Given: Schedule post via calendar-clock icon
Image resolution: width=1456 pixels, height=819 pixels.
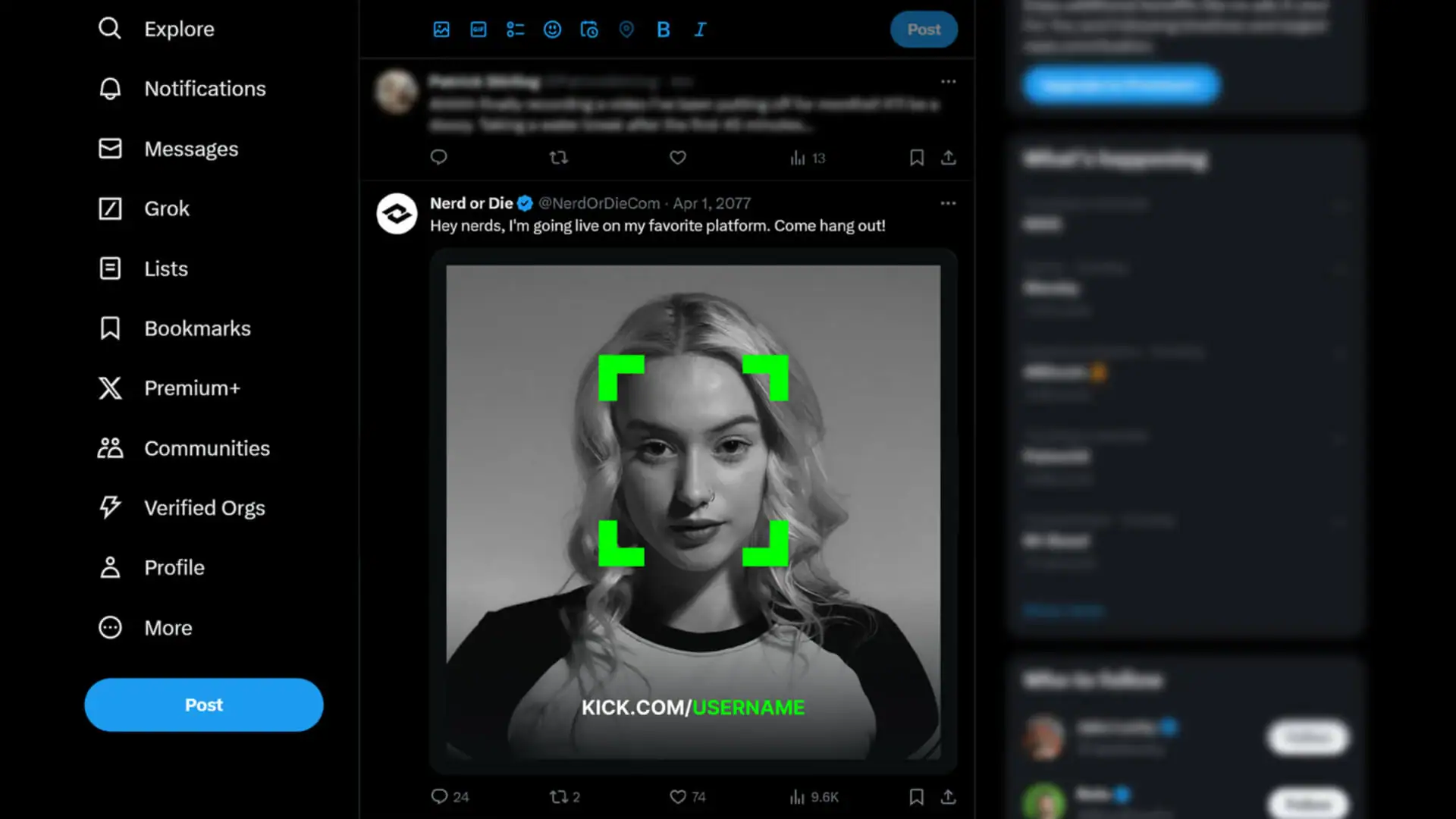Looking at the screenshot, I should pyautogui.click(x=589, y=30).
